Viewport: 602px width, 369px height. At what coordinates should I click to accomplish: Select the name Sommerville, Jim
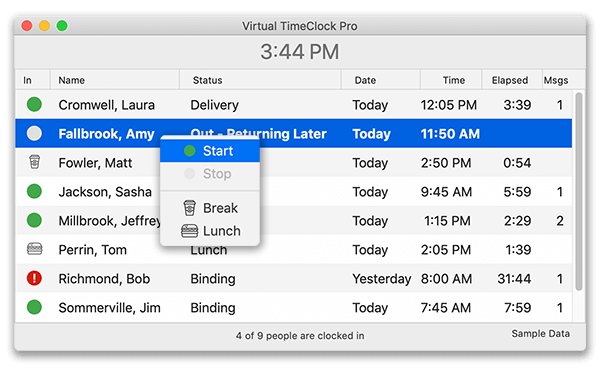coord(109,308)
